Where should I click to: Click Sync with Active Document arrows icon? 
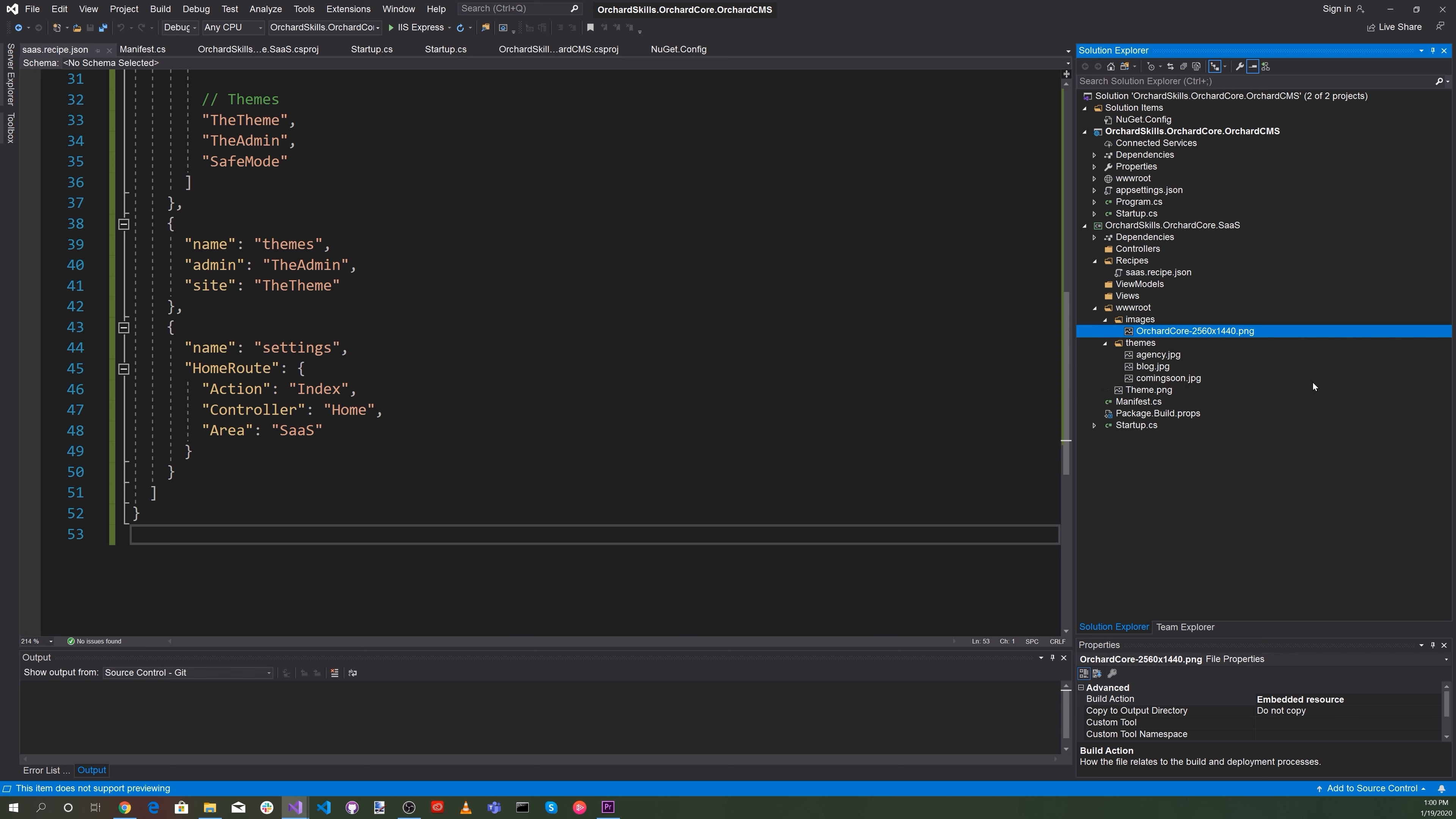click(1170, 67)
